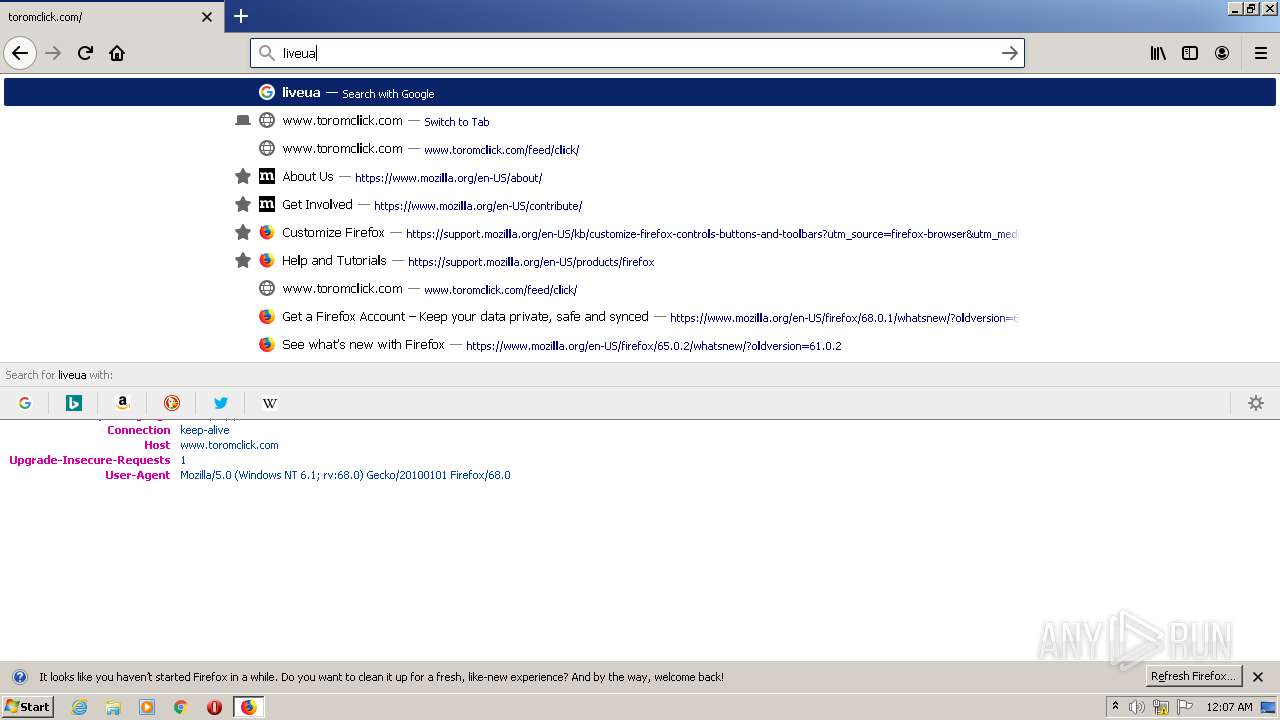Click Firefox taskbar button
Screen dimensions: 1280x720
[248, 707]
